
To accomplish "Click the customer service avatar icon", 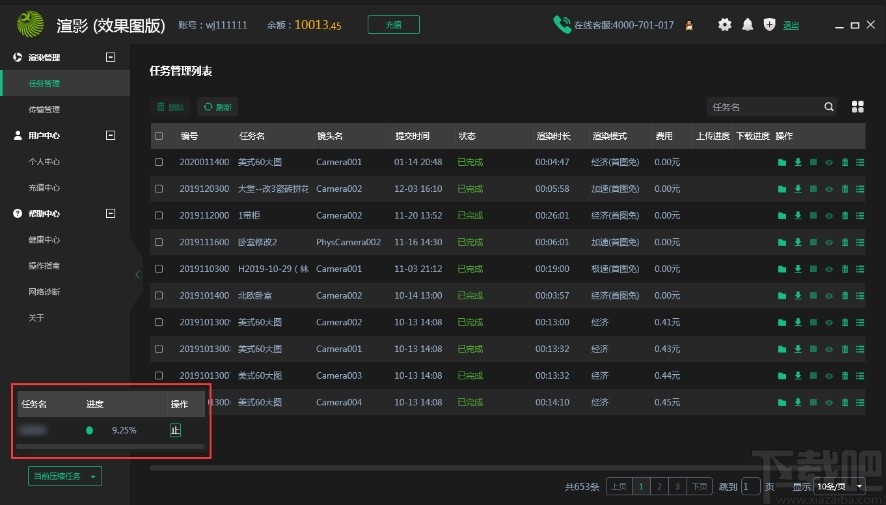I will click(x=689, y=25).
